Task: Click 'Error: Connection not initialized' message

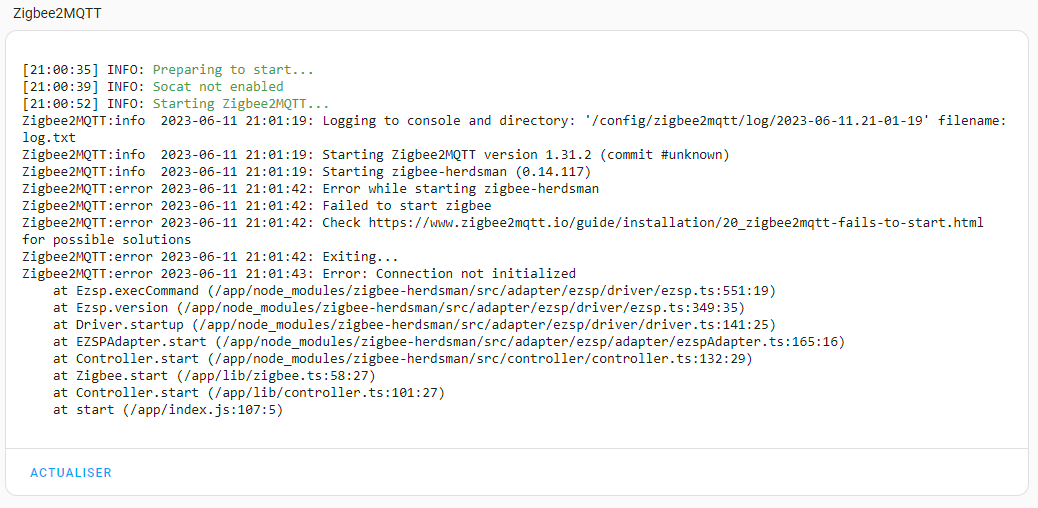Action: pyautogui.click(x=449, y=274)
